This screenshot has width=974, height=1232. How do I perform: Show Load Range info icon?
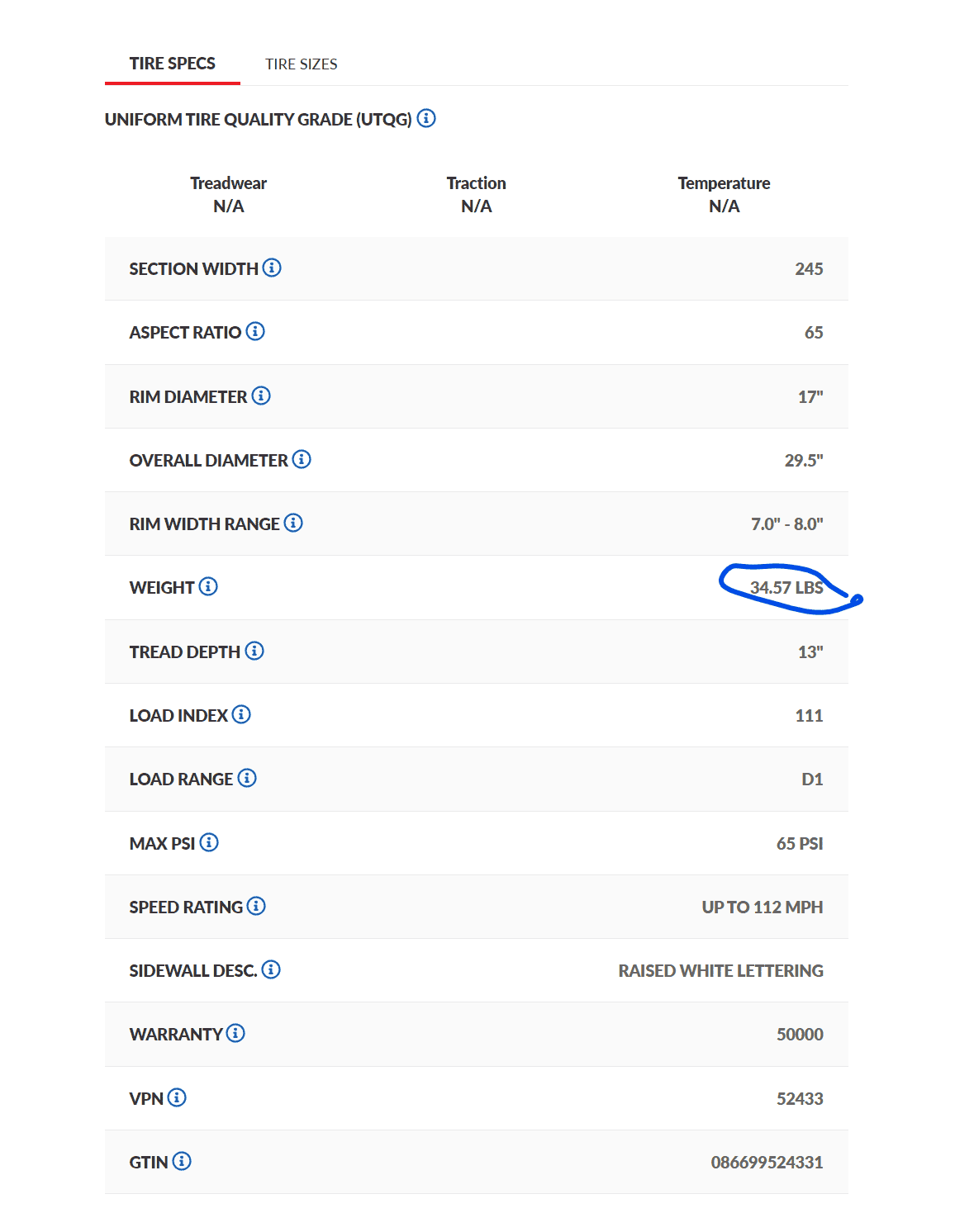click(x=247, y=778)
